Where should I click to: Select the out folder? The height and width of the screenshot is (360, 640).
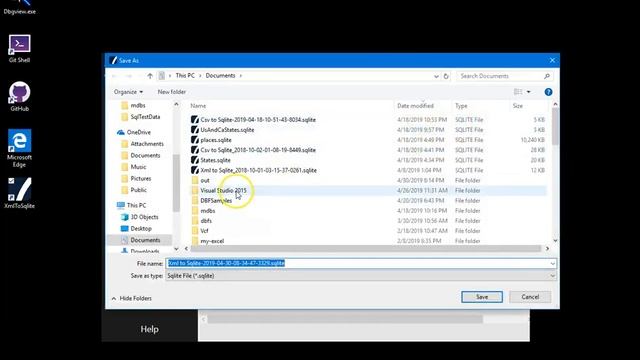pyautogui.click(x=200, y=180)
